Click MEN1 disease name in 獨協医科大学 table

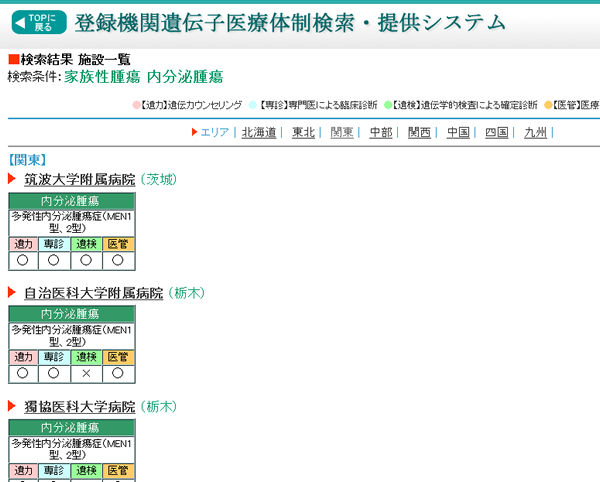(72, 449)
